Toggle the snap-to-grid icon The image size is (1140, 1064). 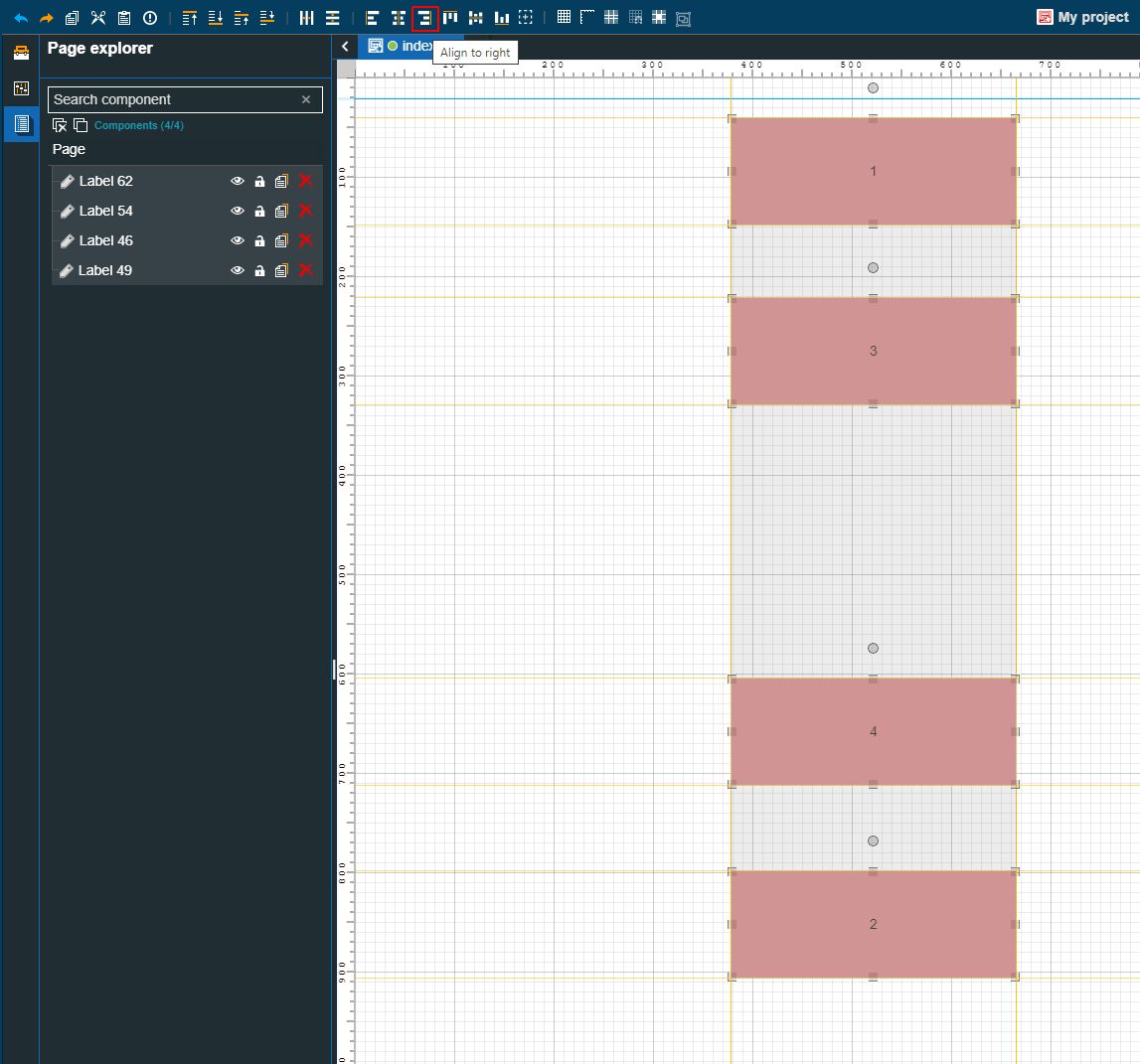point(635,17)
